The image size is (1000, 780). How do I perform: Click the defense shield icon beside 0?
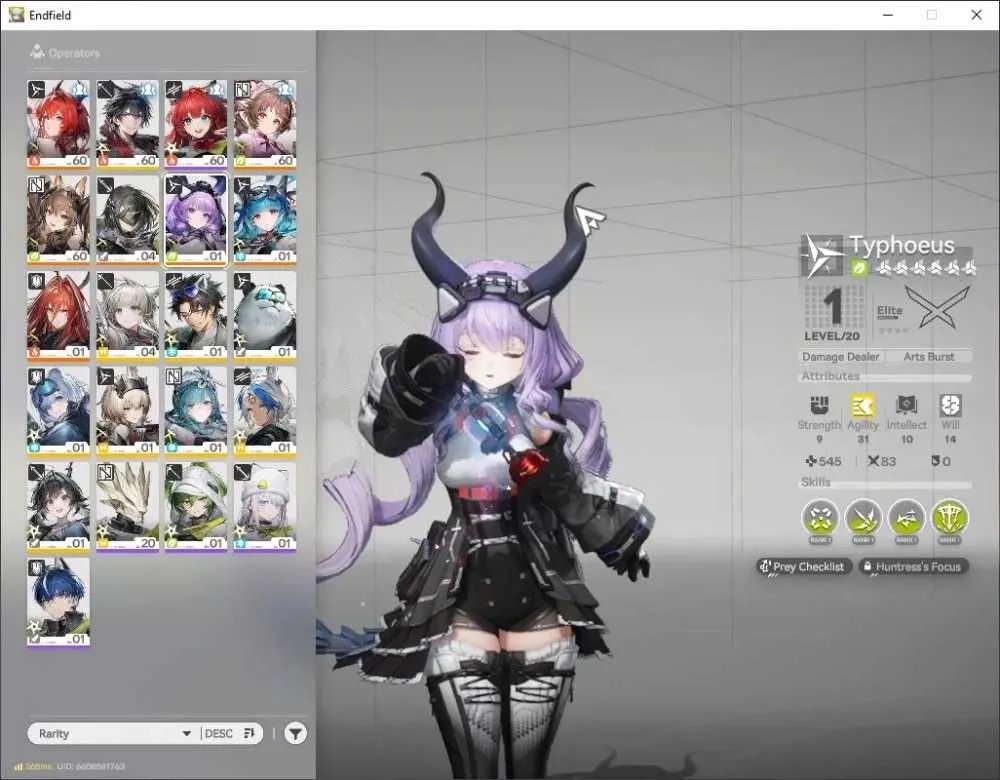click(935, 460)
